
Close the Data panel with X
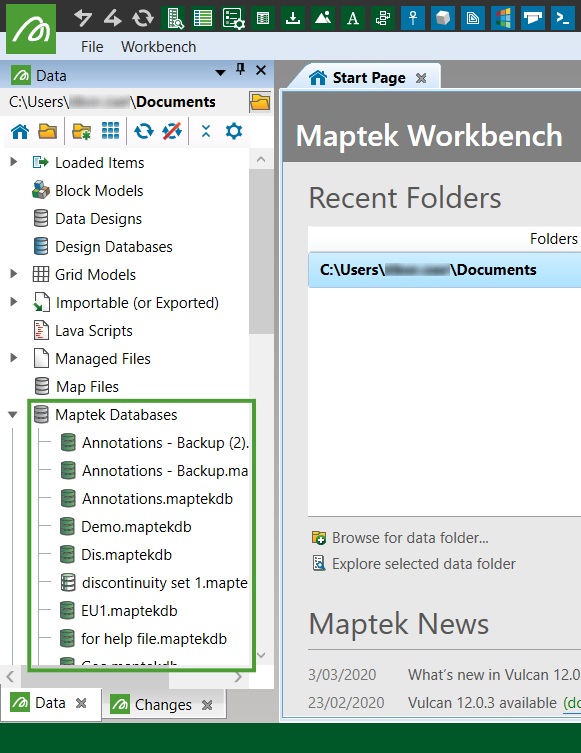tap(261, 71)
